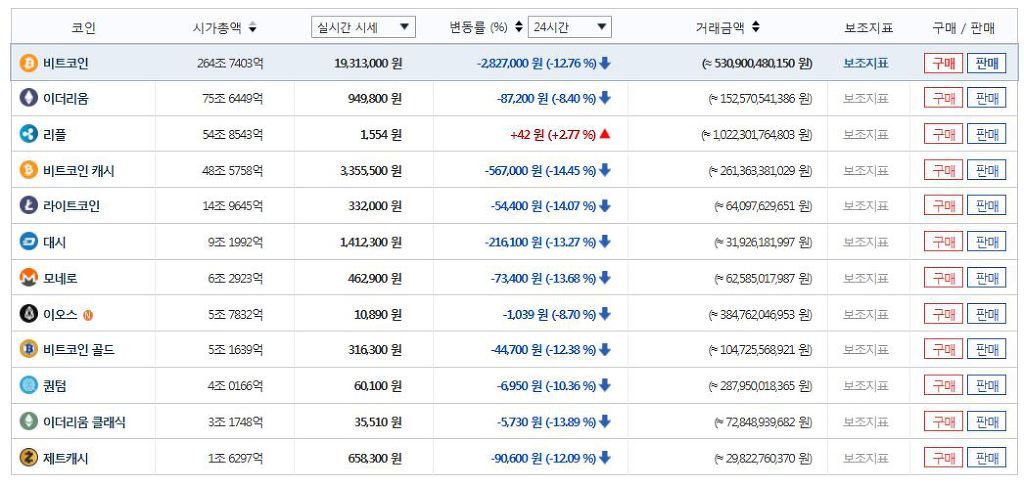Click the change -6,950 원 (-10.36 %)
Image resolution: width=1024 pixels, height=487 pixels.
(546, 386)
